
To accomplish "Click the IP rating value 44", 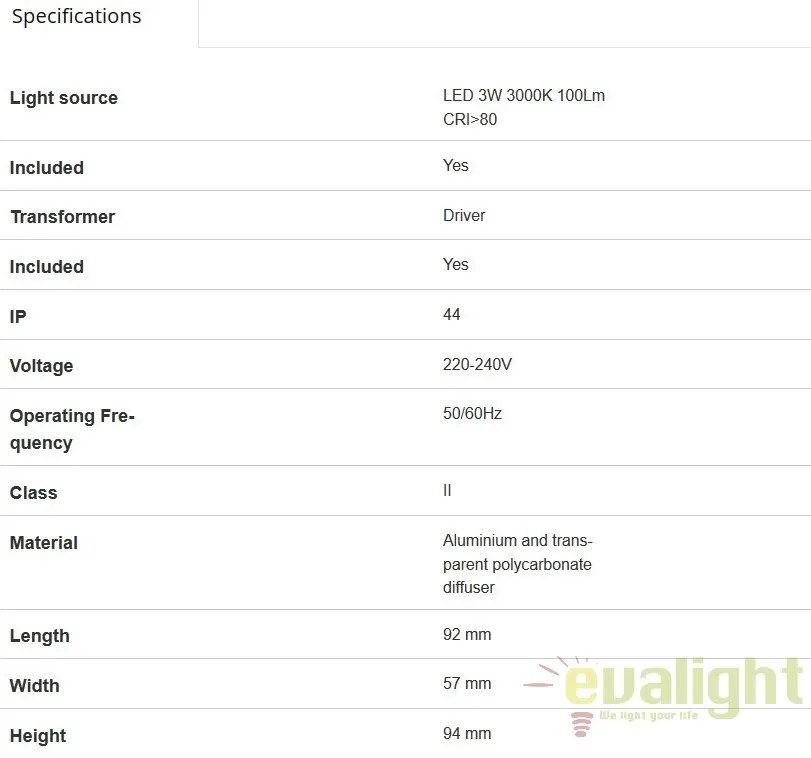I will click(x=452, y=314).
